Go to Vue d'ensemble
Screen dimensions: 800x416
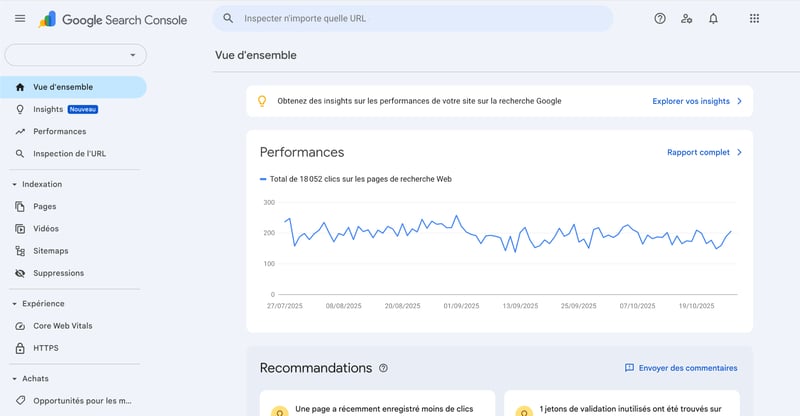pos(73,87)
